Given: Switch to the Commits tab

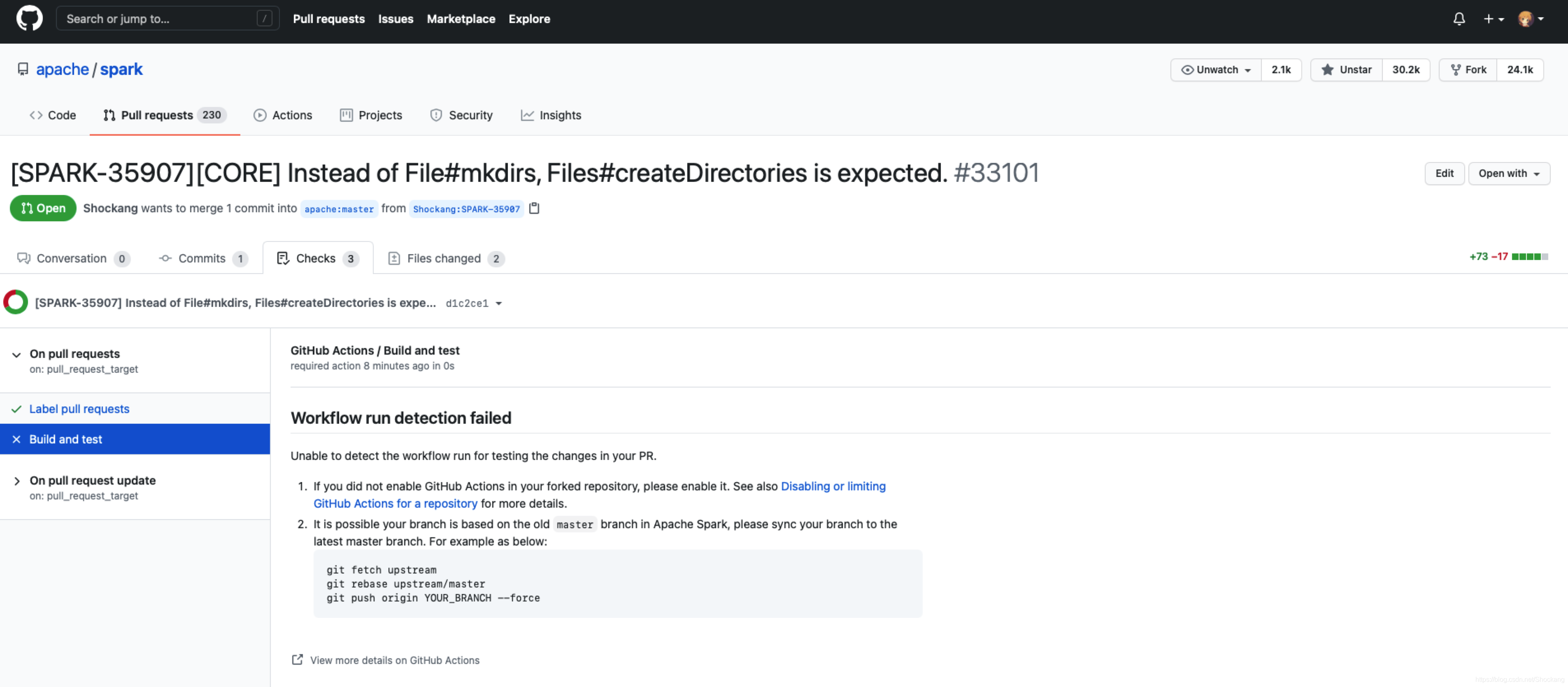Looking at the screenshot, I should coord(203,258).
